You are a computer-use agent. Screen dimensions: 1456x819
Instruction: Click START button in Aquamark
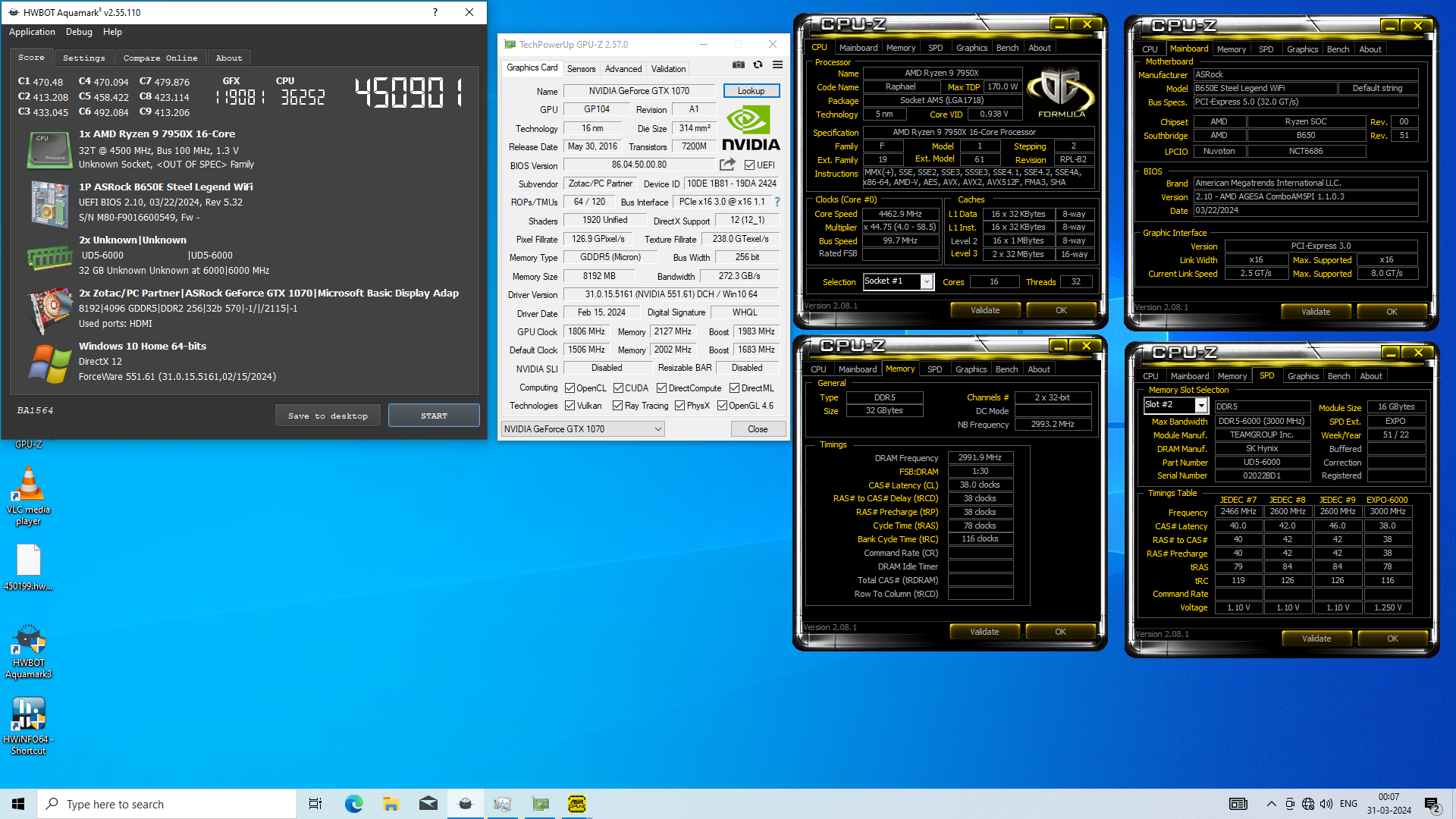[434, 416]
